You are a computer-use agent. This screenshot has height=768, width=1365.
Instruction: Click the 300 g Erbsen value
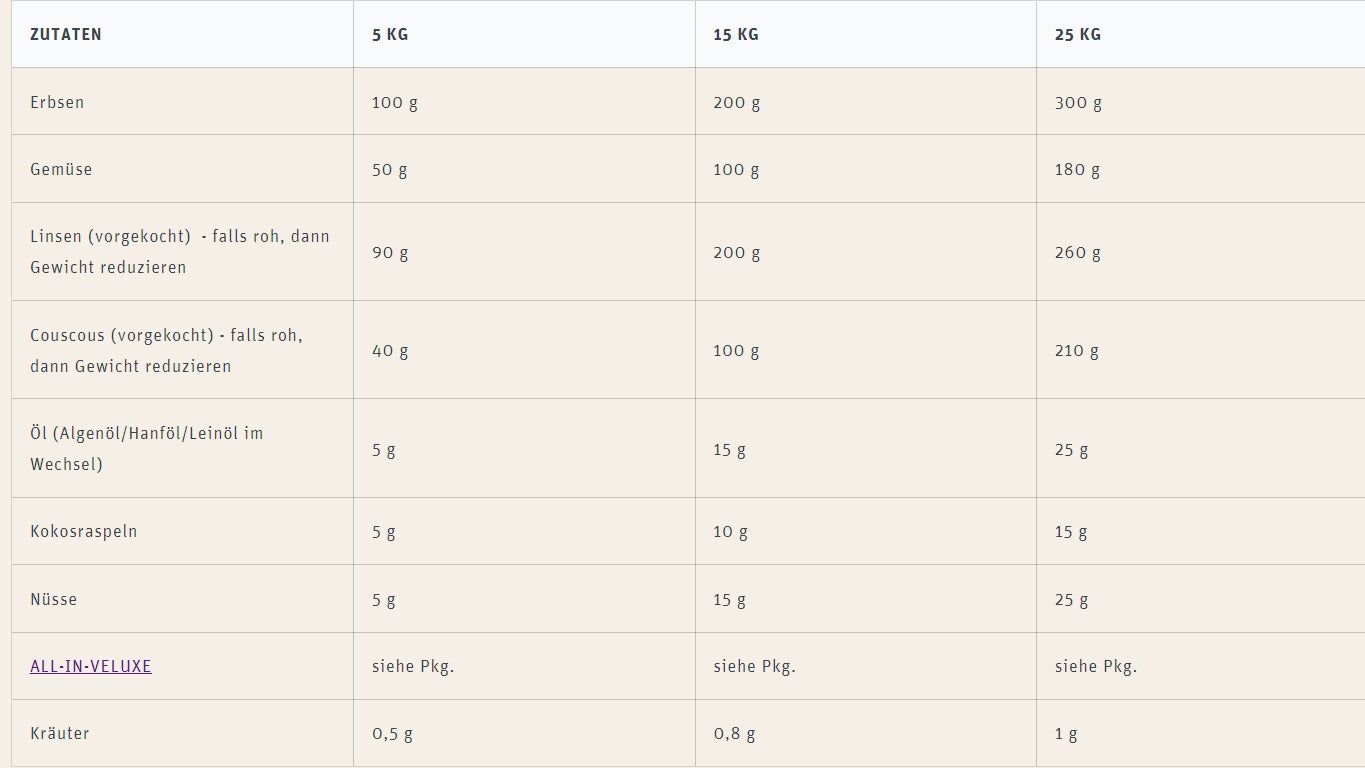pyautogui.click(x=1078, y=102)
